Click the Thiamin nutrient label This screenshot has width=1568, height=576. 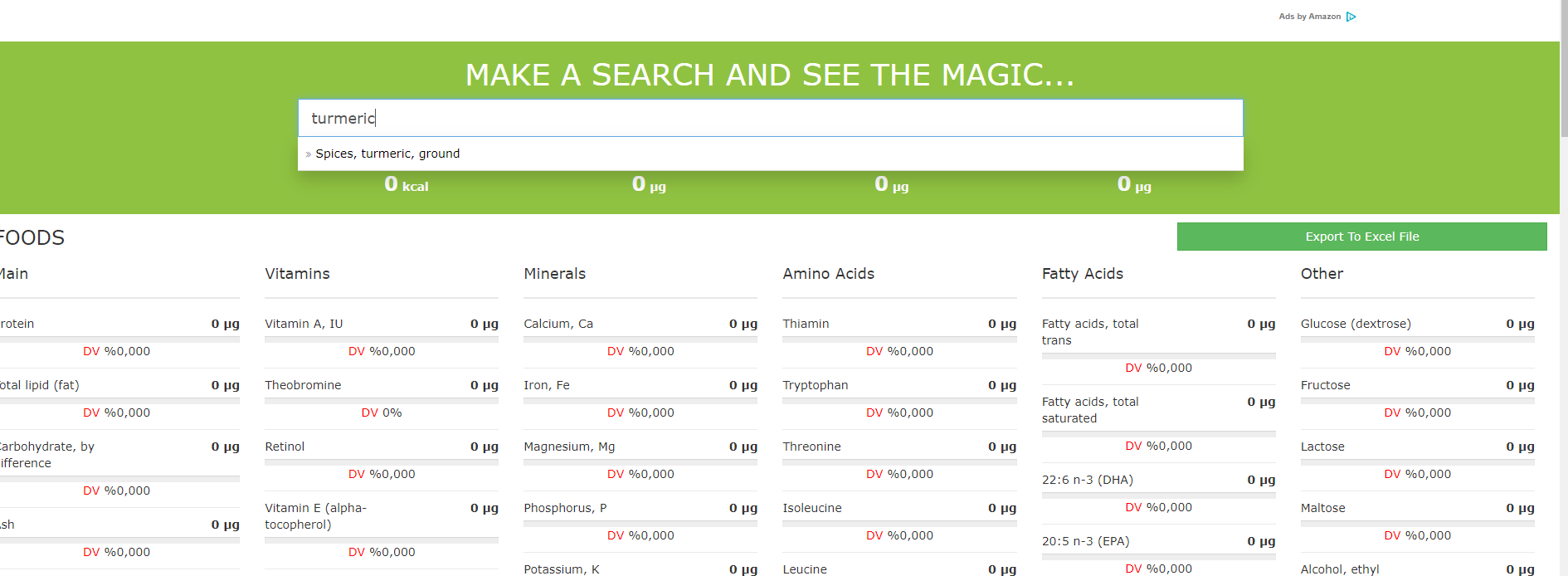(x=806, y=324)
